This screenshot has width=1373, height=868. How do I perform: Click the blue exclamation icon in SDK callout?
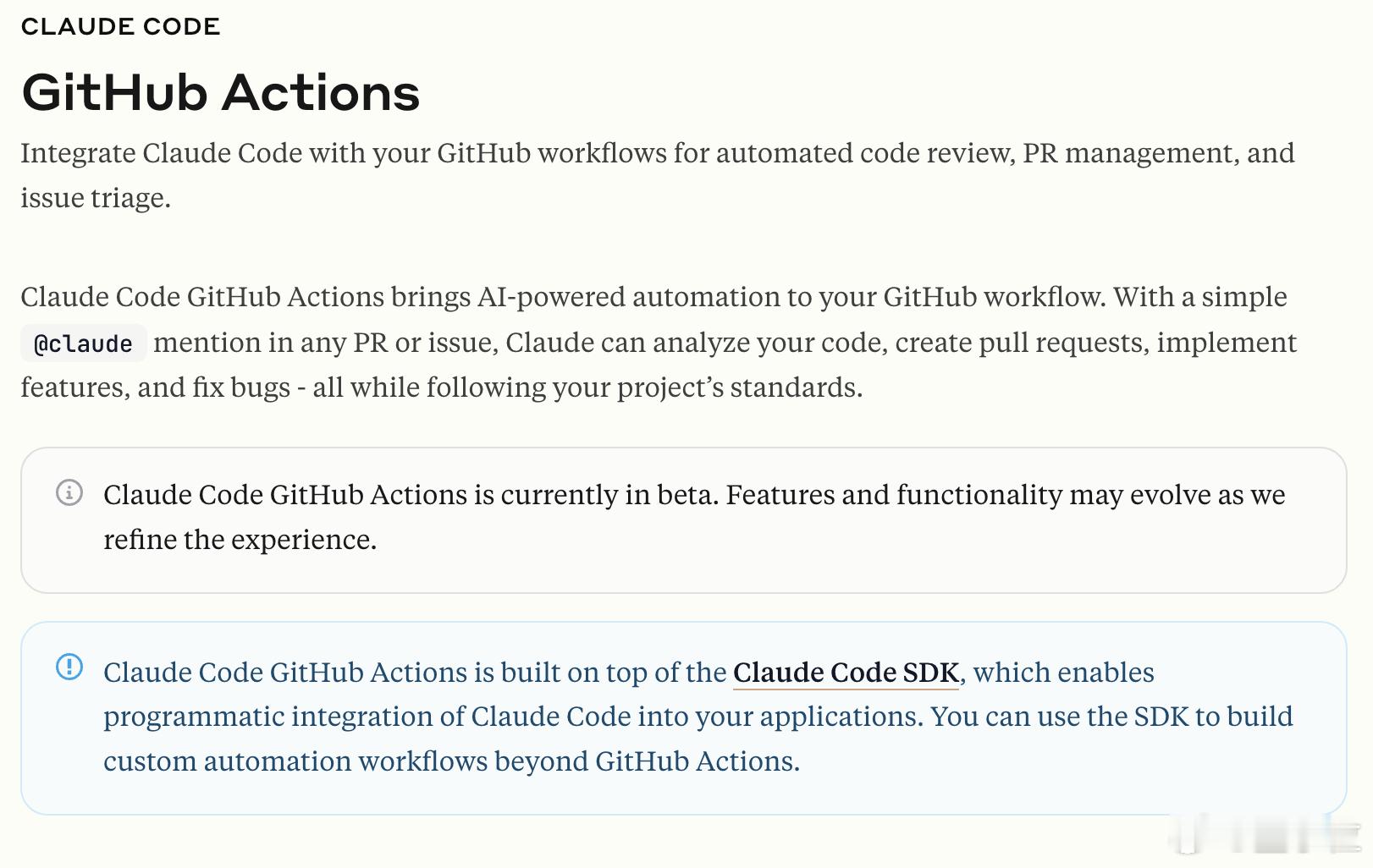(69, 667)
